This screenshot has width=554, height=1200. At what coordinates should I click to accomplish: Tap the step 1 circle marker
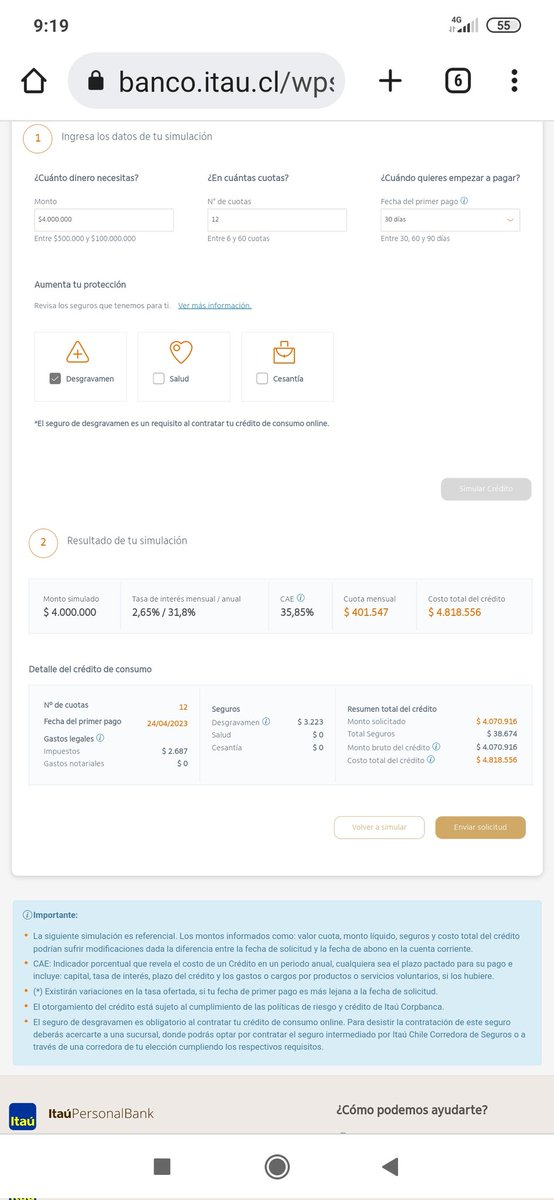point(38,139)
